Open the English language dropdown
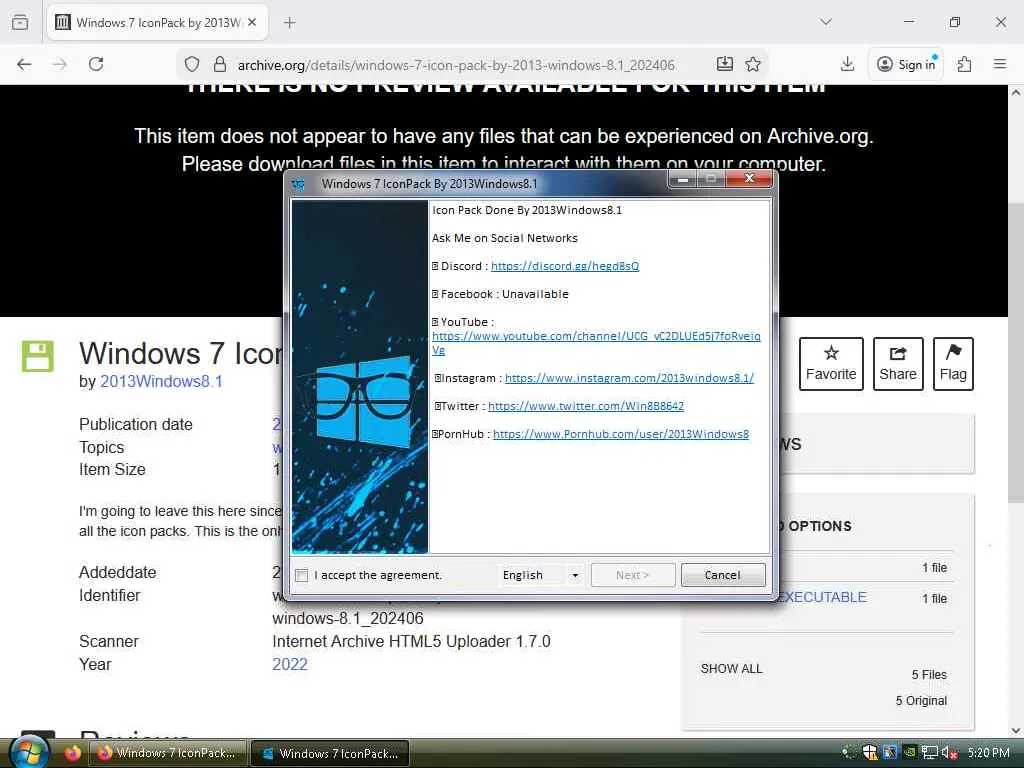Viewport: 1024px width, 768px height. [x=541, y=575]
